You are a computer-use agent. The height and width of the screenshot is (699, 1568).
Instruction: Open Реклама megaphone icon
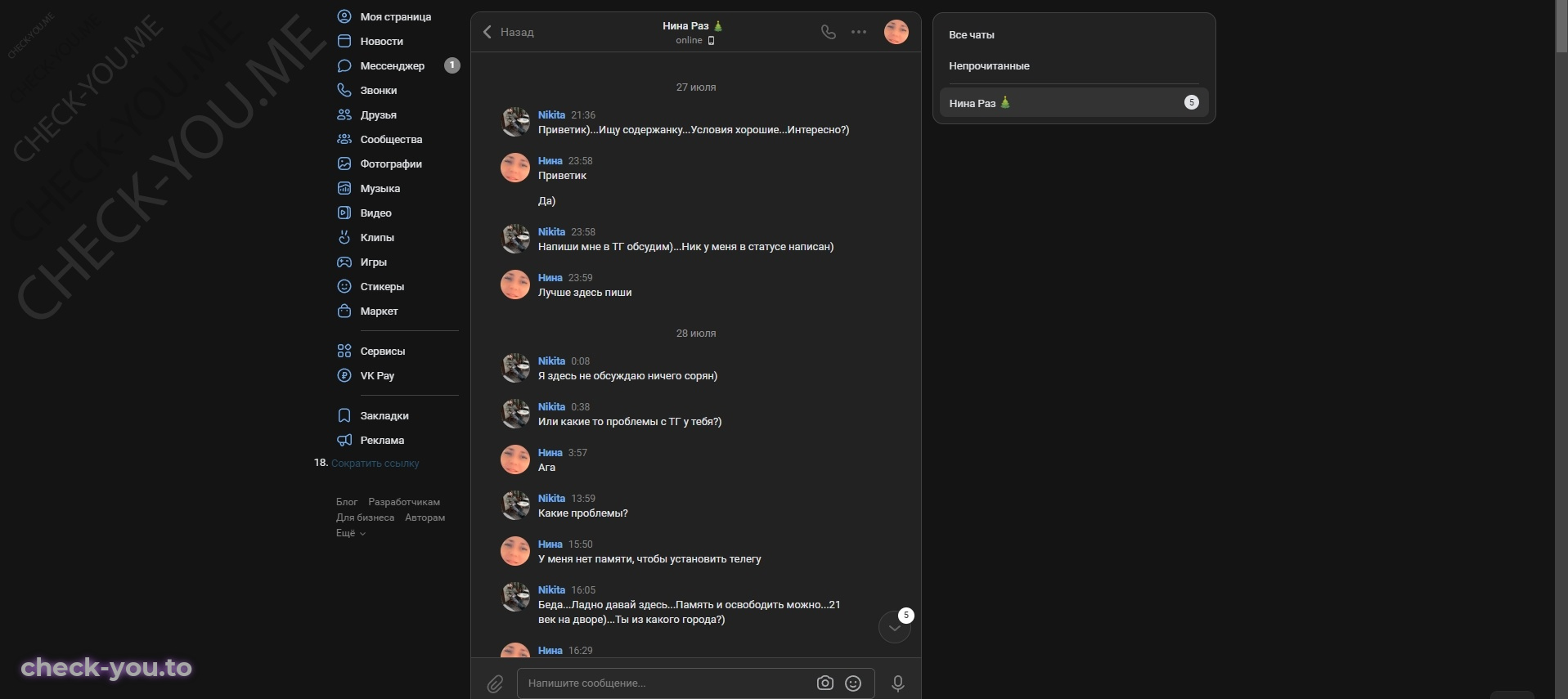click(x=344, y=440)
